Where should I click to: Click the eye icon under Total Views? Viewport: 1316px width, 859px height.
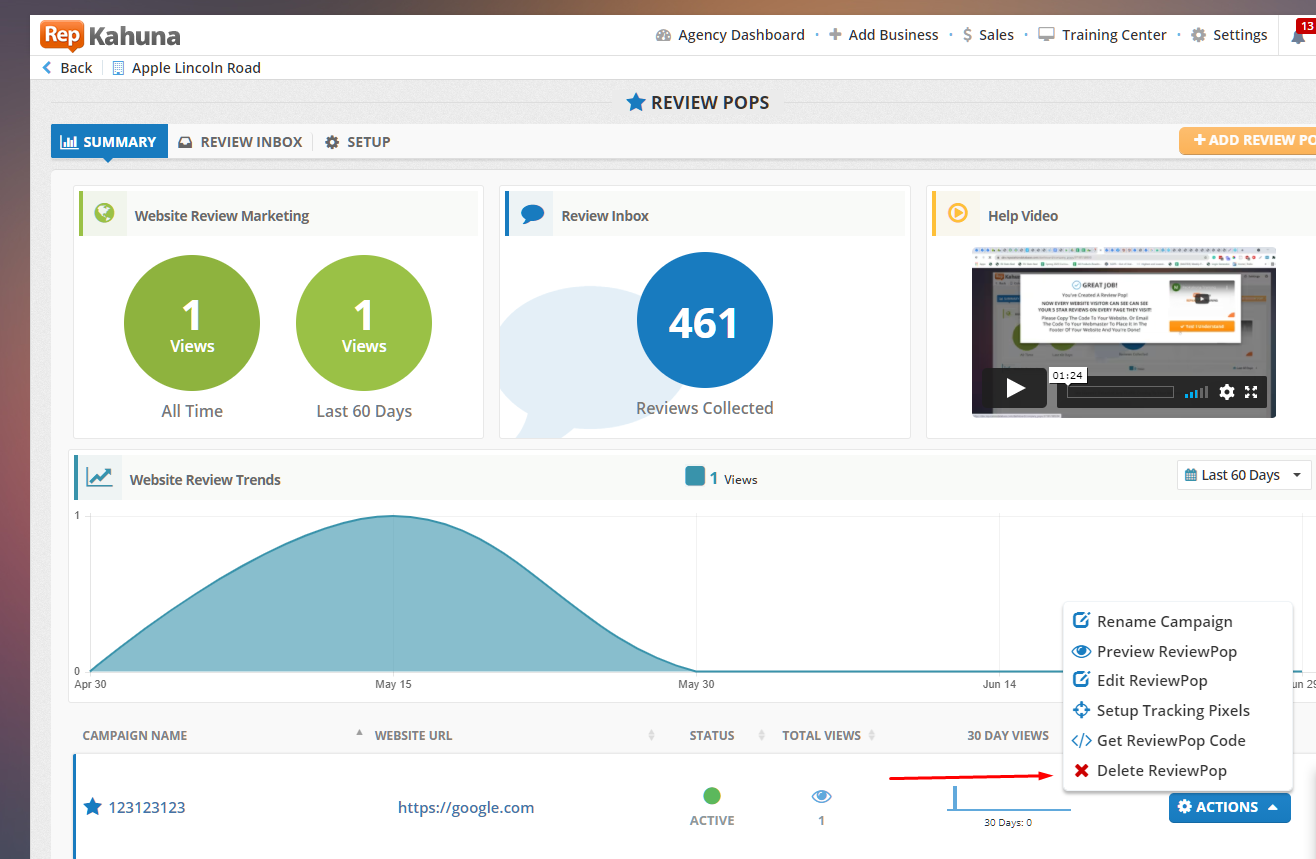tap(821, 796)
